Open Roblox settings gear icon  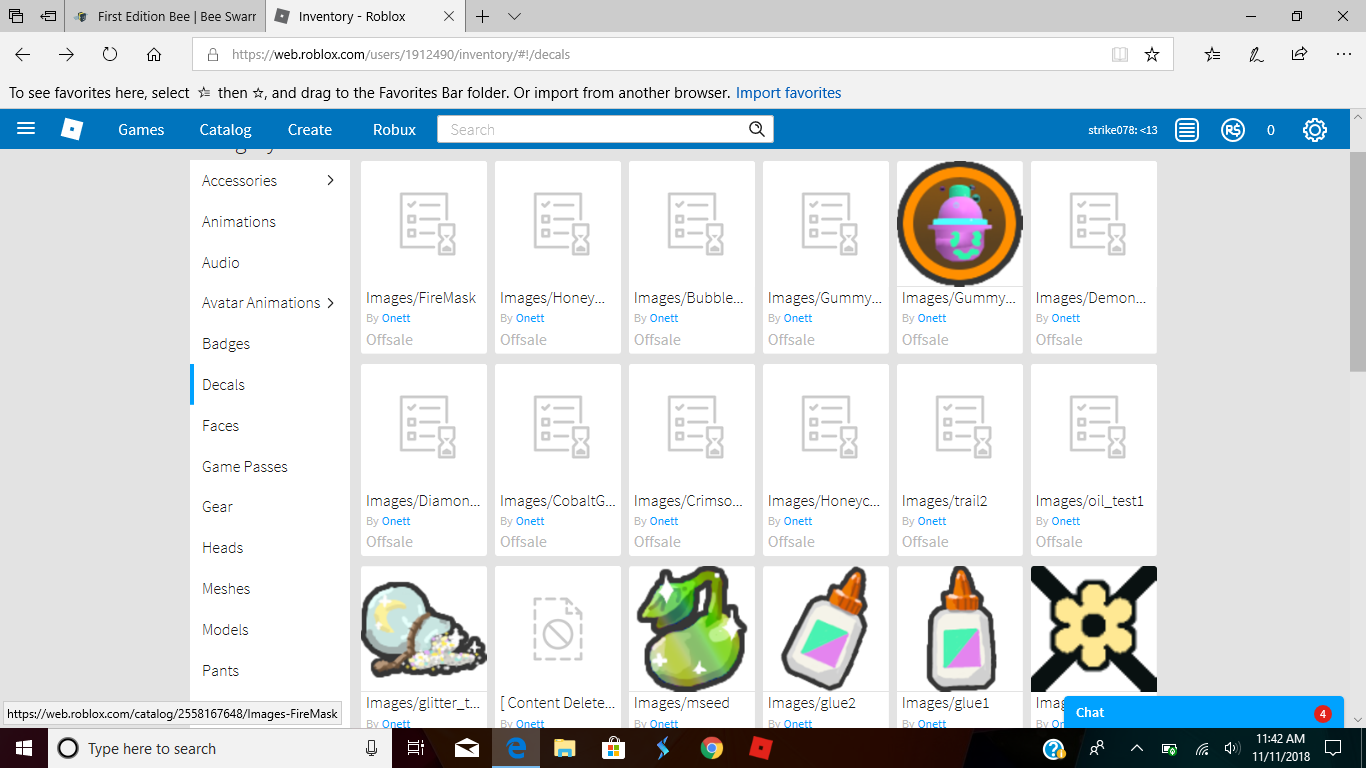click(x=1315, y=130)
